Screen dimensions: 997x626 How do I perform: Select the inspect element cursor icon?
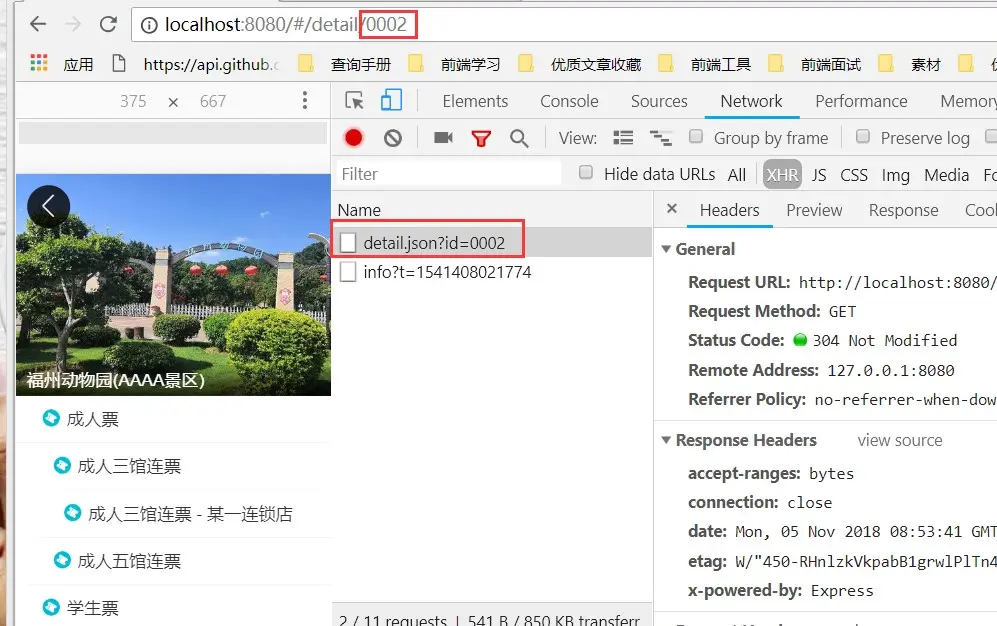(x=354, y=101)
